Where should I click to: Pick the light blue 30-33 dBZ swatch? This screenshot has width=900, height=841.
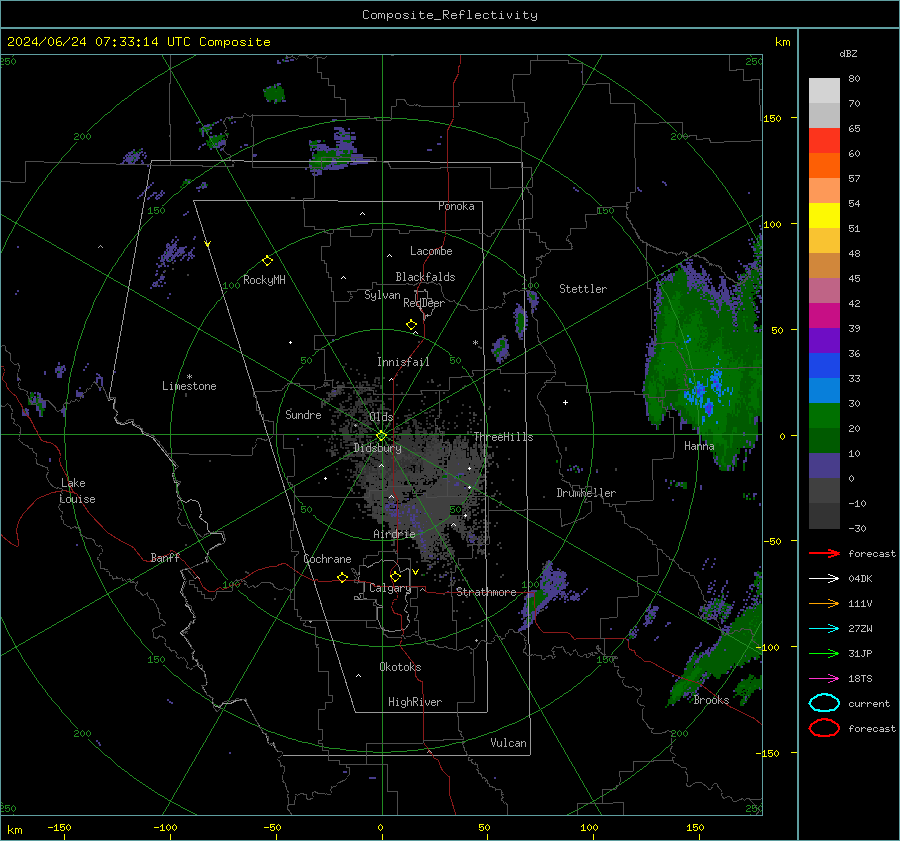[x=824, y=391]
